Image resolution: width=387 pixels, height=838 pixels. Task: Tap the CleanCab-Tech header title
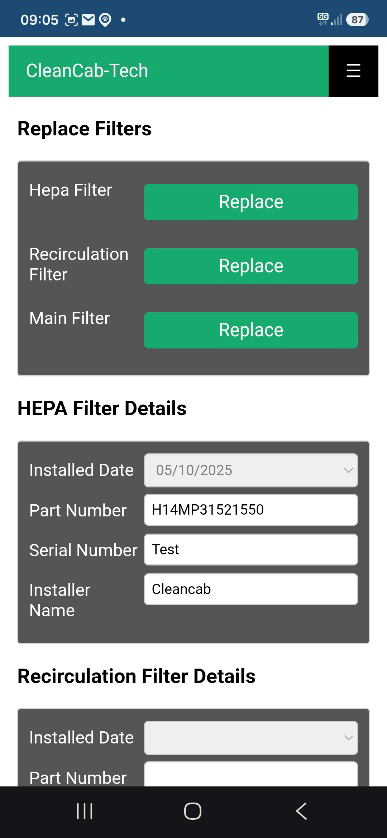click(87, 71)
